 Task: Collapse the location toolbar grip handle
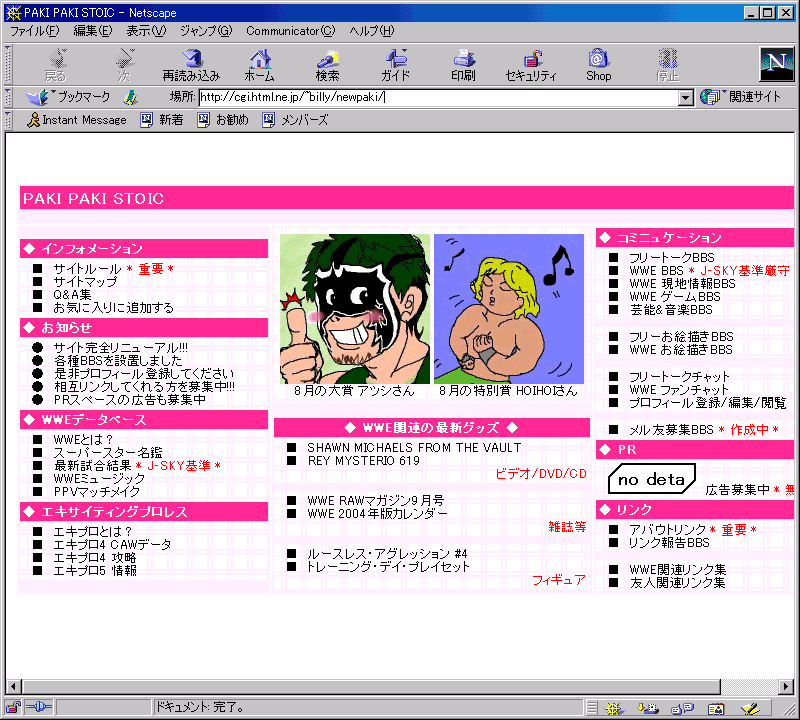[x=8, y=97]
